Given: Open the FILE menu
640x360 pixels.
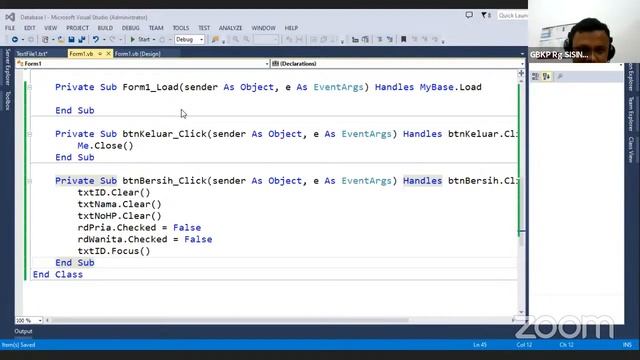Looking at the screenshot, I should (10, 28).
